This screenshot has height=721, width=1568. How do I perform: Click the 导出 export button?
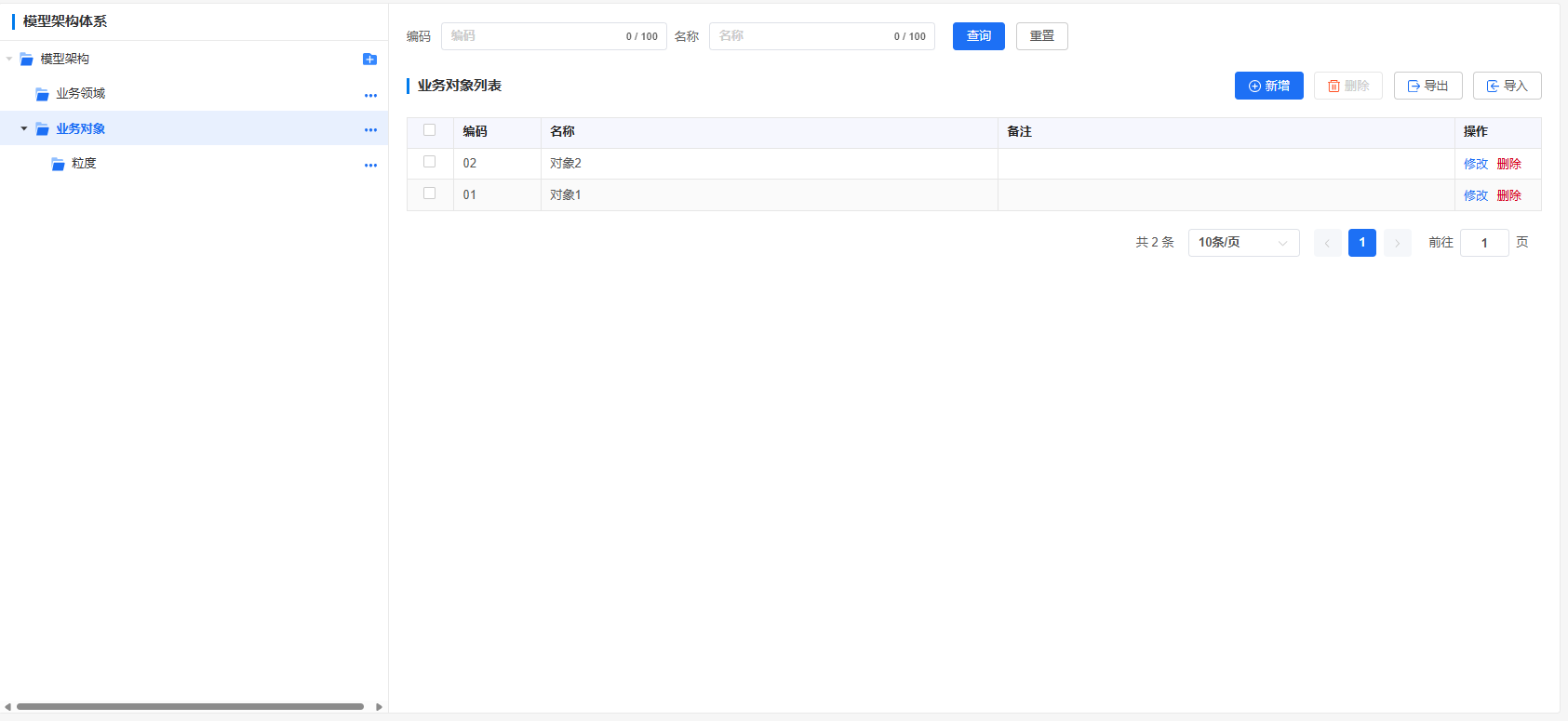pos(1427,86)
